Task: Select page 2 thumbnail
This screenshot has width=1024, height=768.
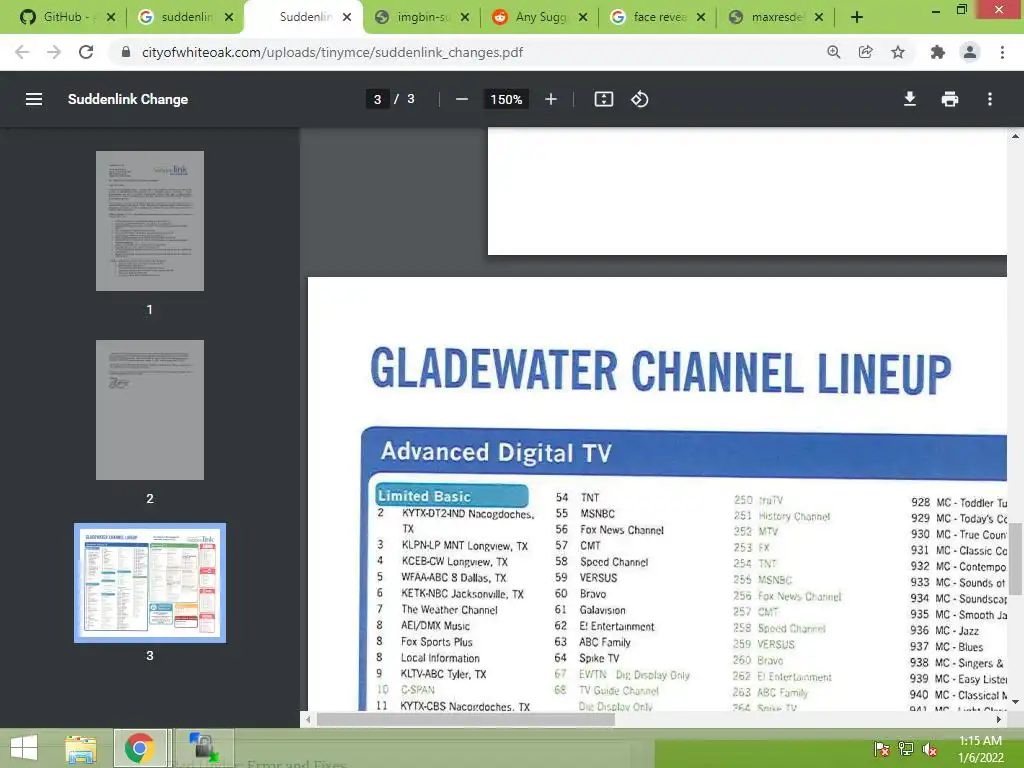Action: pos(150,409)
